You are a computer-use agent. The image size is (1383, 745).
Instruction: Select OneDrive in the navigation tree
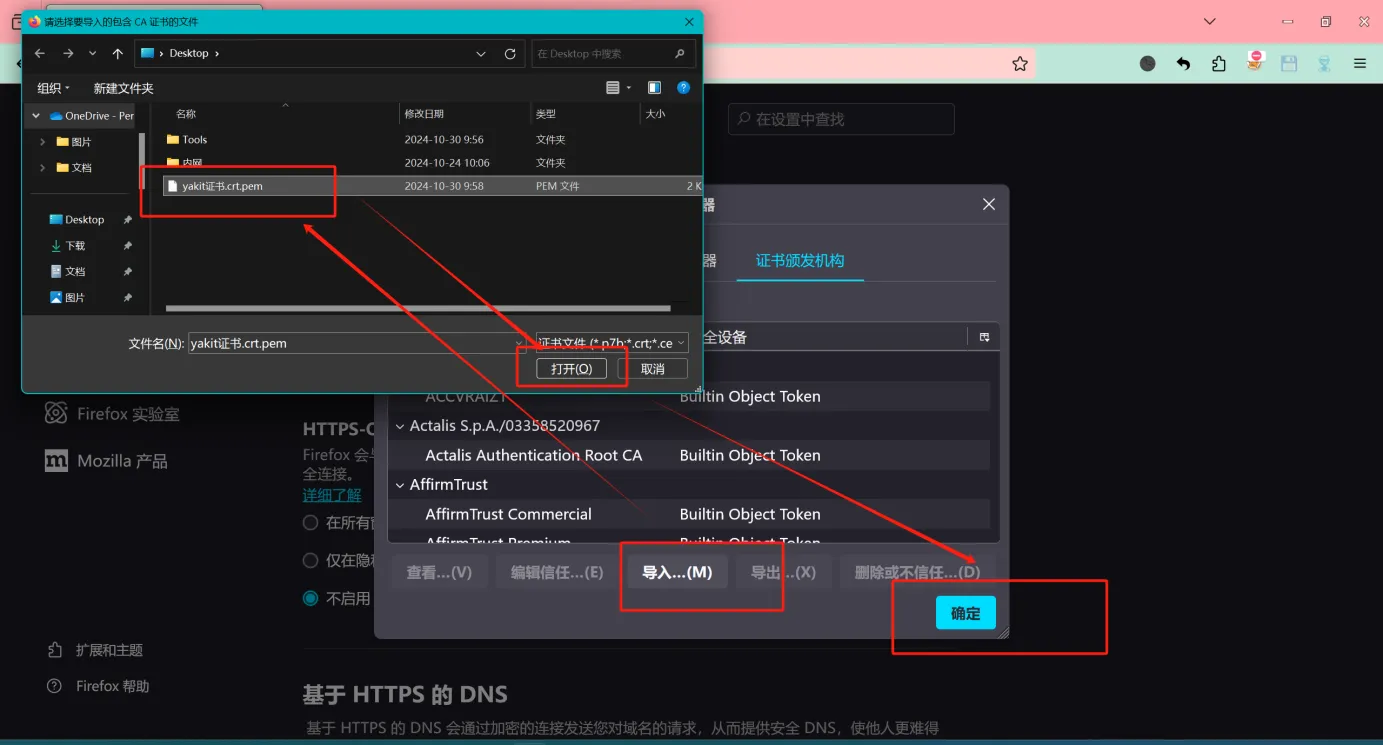(x=90, y=116)
